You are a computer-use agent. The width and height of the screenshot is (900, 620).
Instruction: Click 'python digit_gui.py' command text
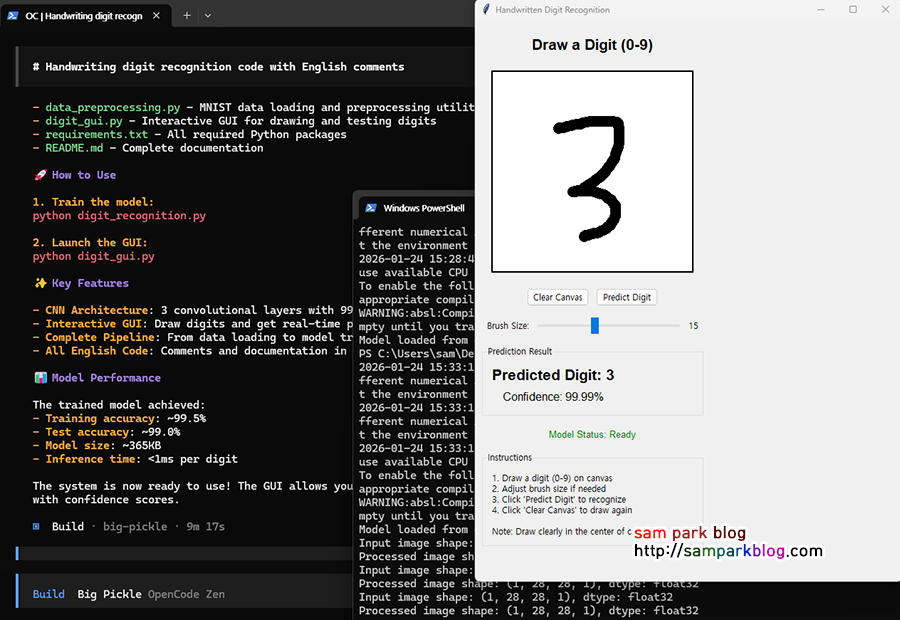coord(93,256)
